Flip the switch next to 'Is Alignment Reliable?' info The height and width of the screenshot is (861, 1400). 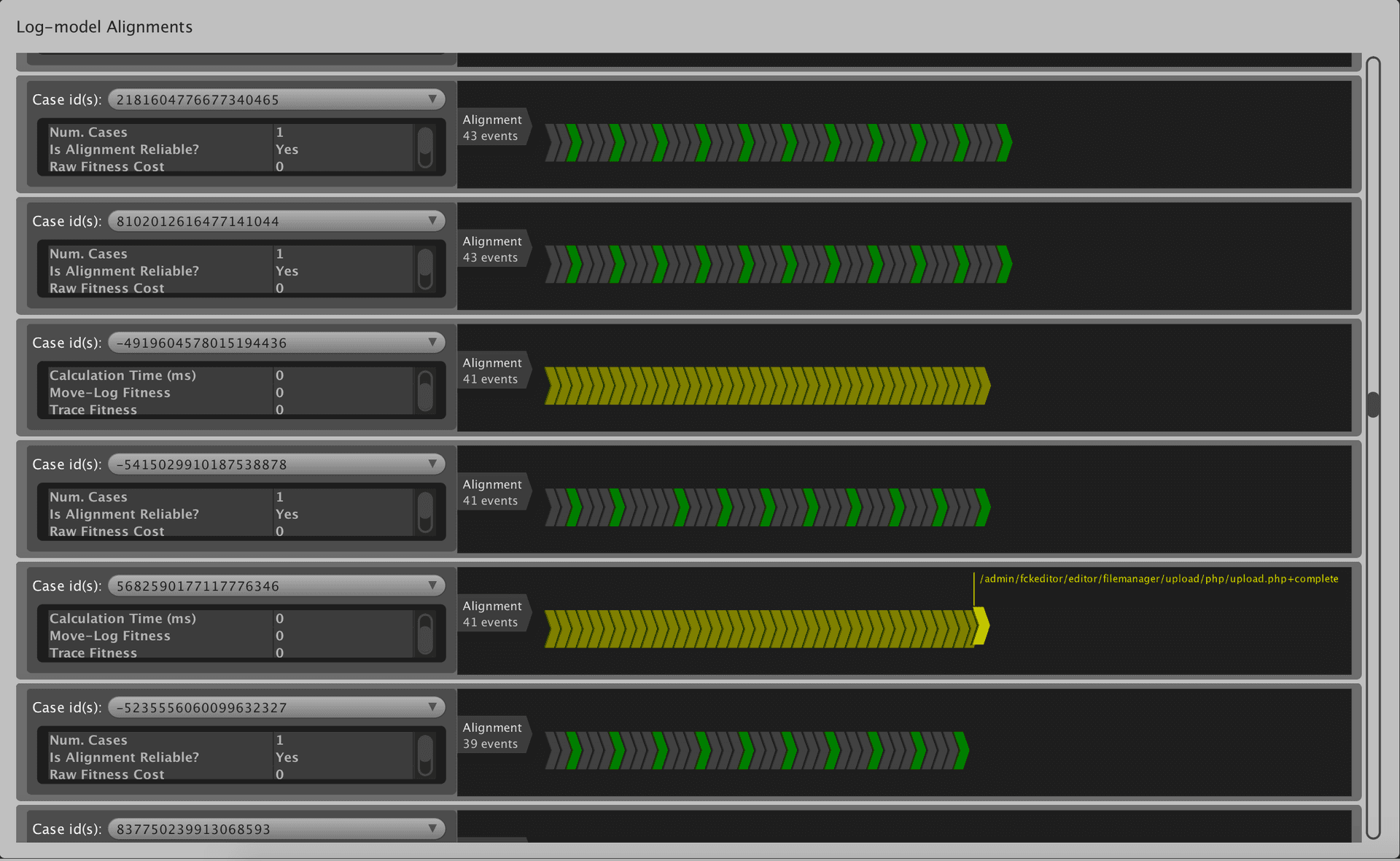(426, 513)
